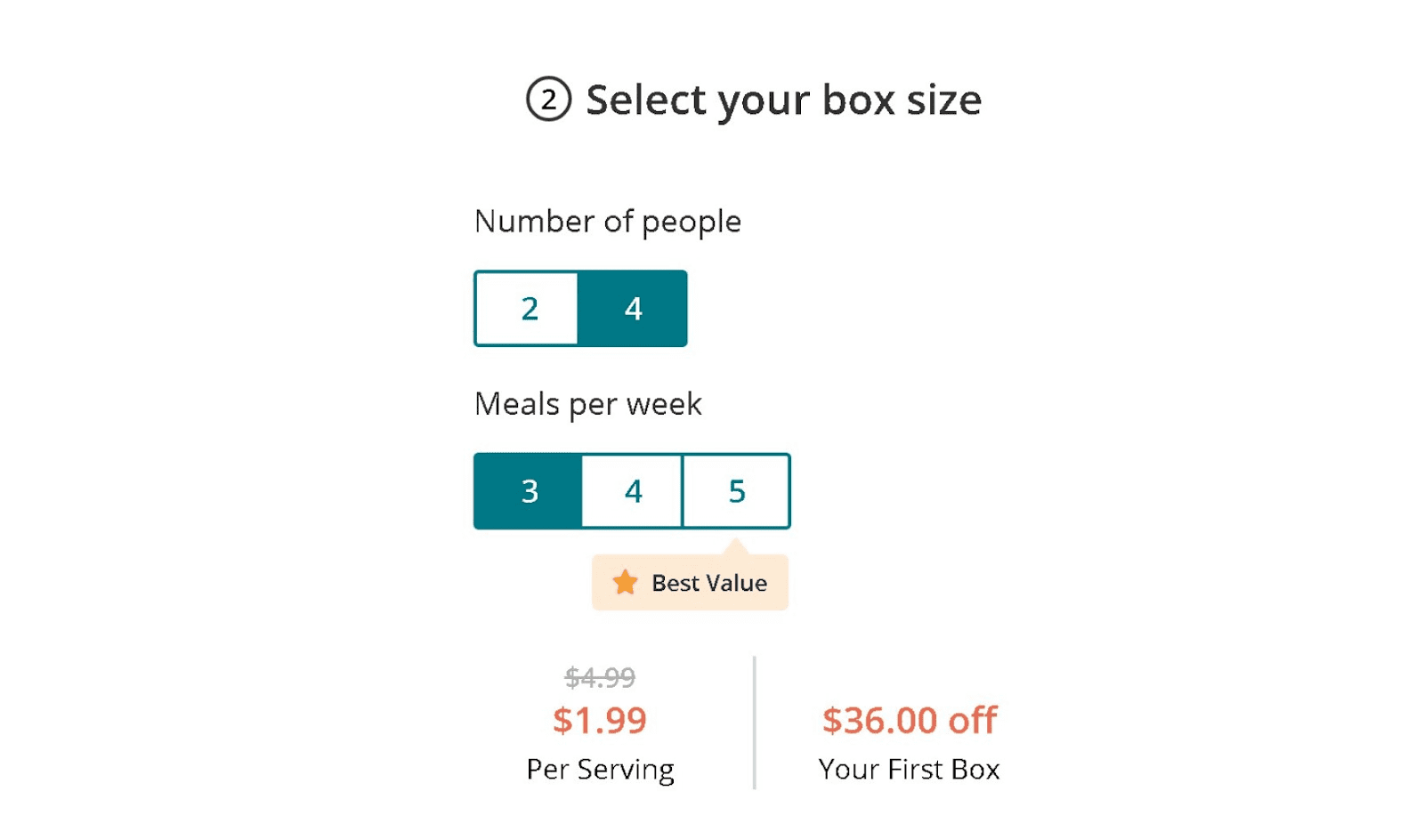
Task: Choose 3 meals per week
Action: coord(529,491)
